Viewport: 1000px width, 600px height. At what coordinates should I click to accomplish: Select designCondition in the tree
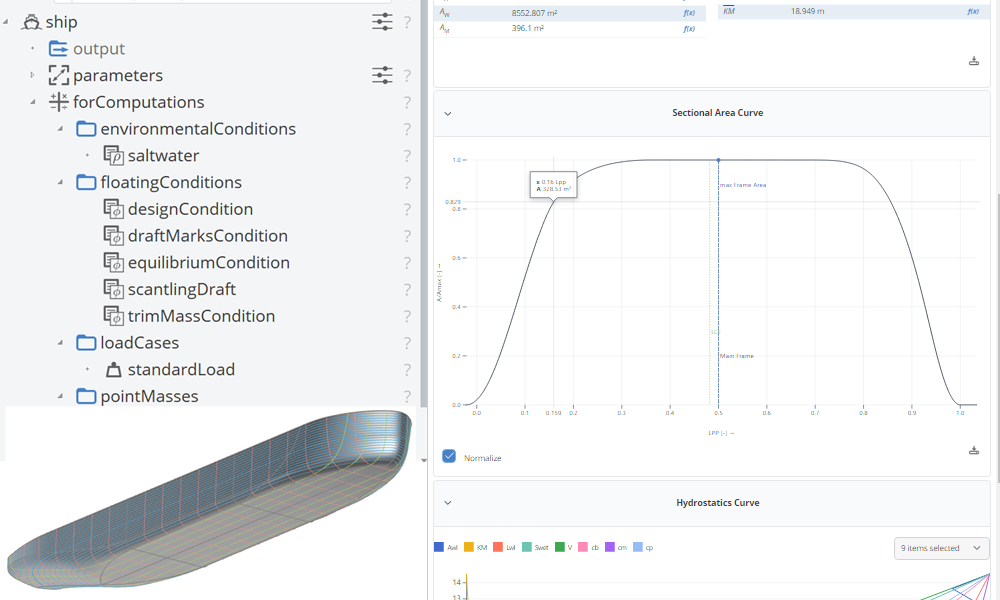[x=190, y=209]
